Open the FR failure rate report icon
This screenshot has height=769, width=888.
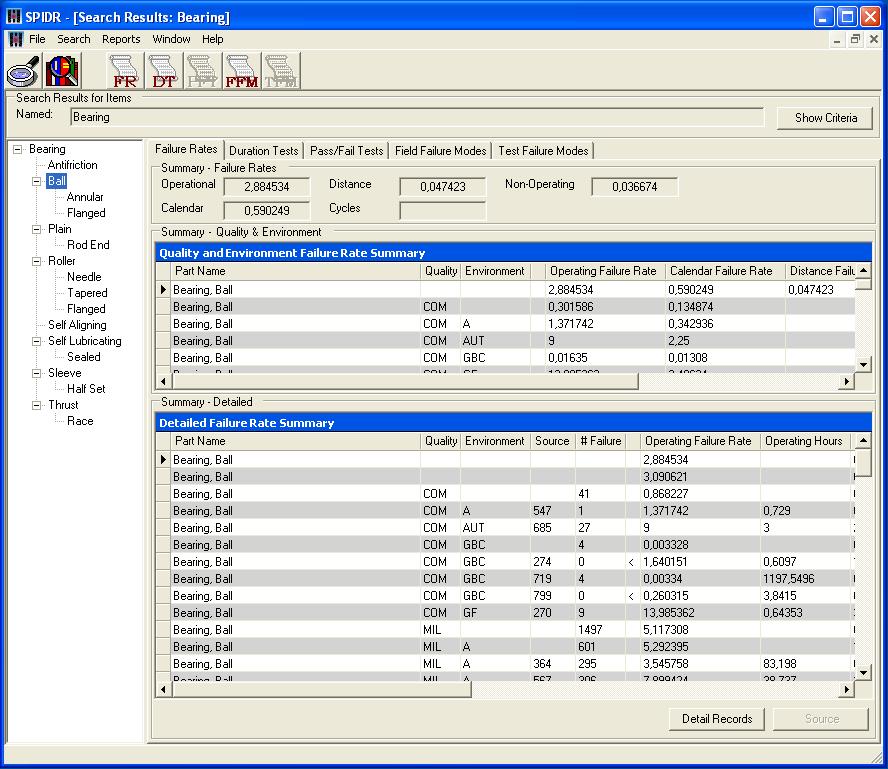pyautogui.click(x=125, y=71)
